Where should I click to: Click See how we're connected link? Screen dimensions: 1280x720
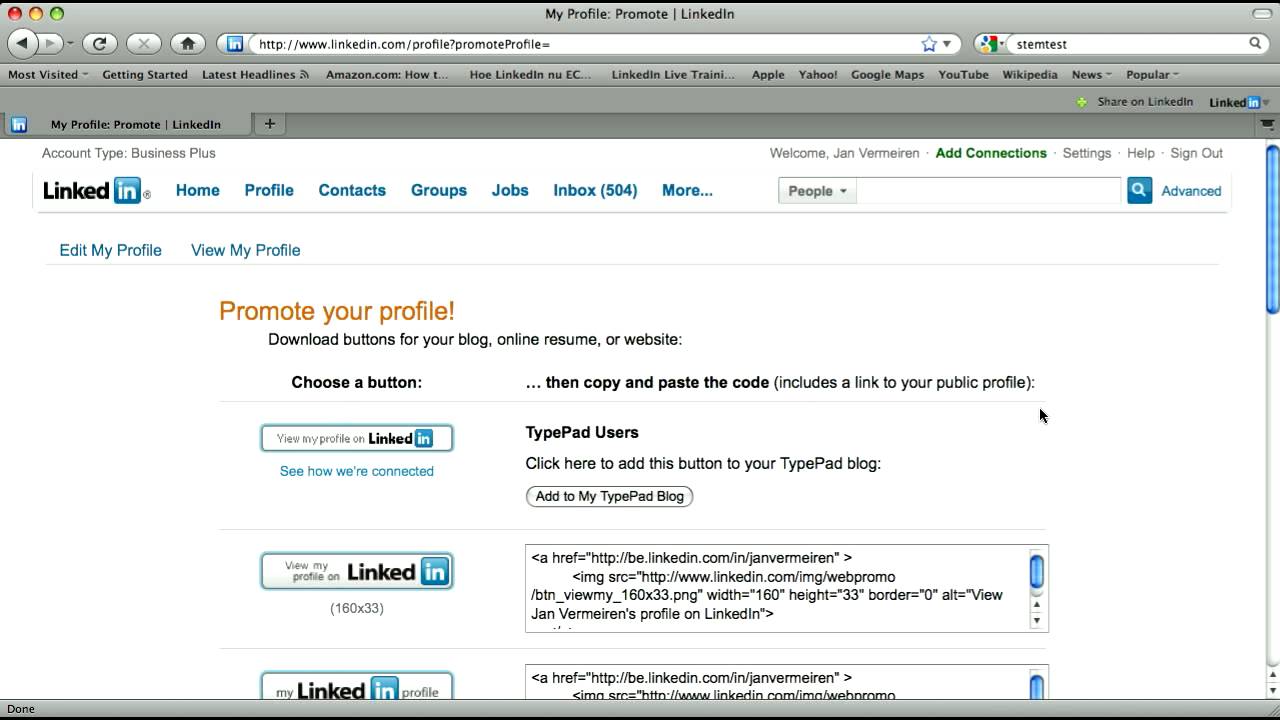click(357, 471)
